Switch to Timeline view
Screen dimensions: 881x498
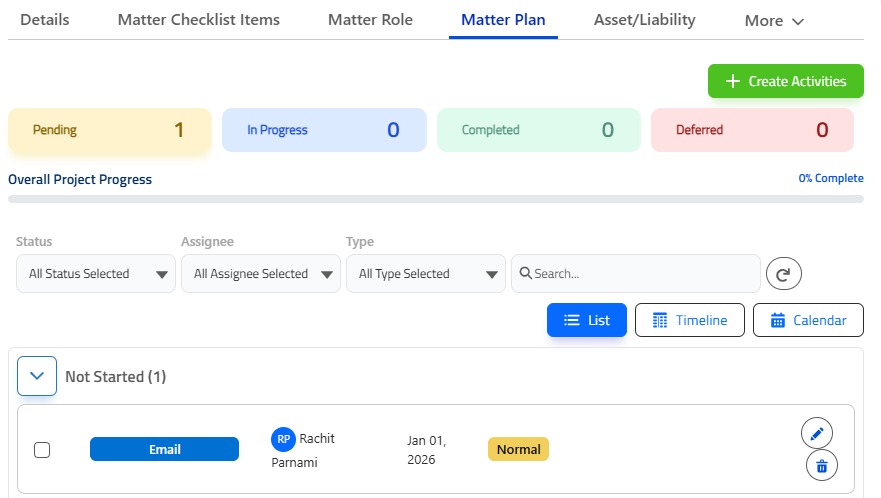click(689, 320)
